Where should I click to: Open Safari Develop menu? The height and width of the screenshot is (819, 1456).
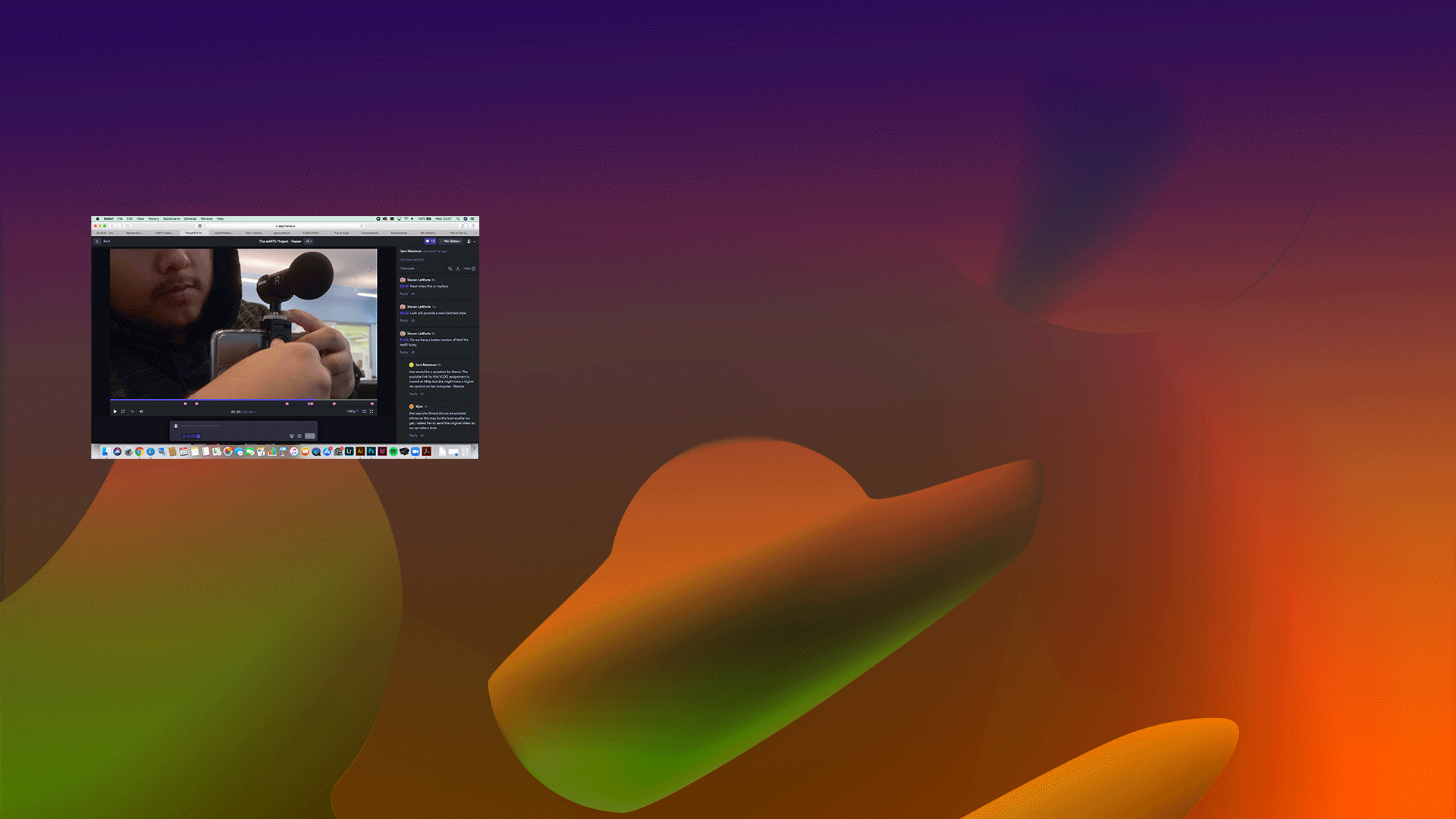190,218
